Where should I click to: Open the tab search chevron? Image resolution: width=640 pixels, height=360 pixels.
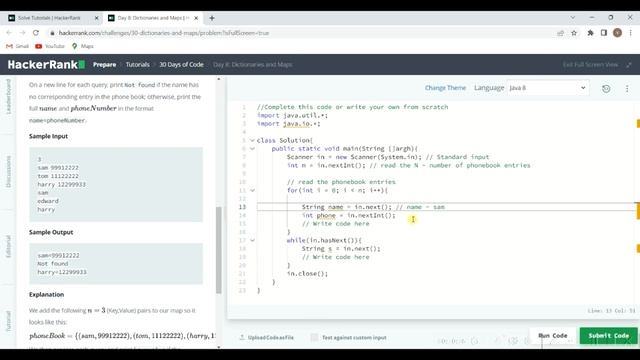click(x=573, y=18)
